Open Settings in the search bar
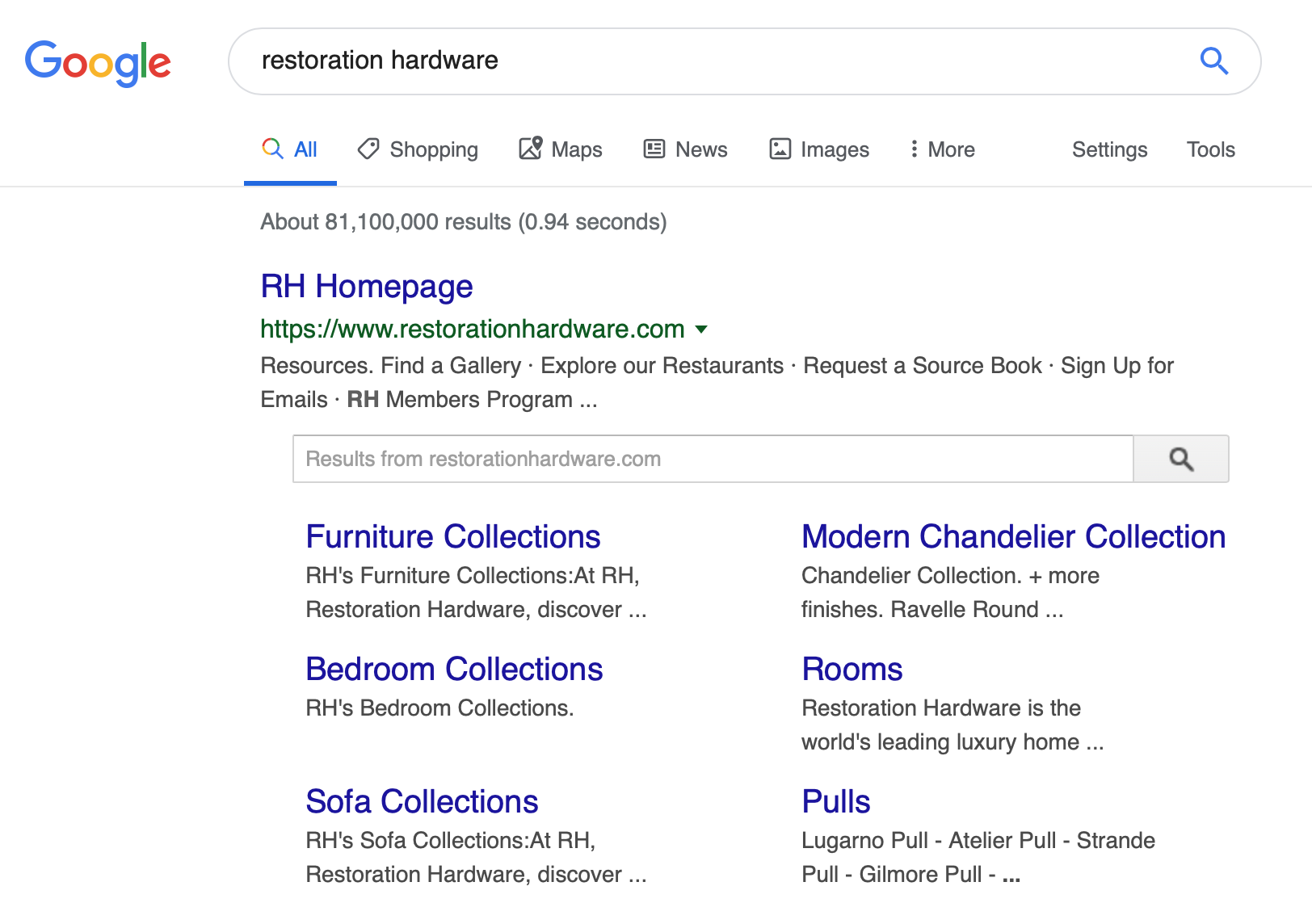Screen dimensions: 1312x924 point(1109,149)
